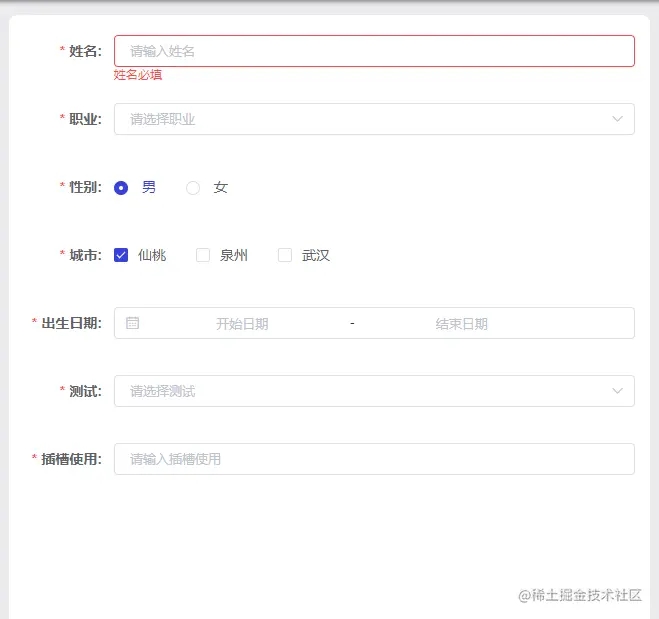Open the 请选择测试 dropdown
This screenshot has width=659, height=619.
click(374, 391)
